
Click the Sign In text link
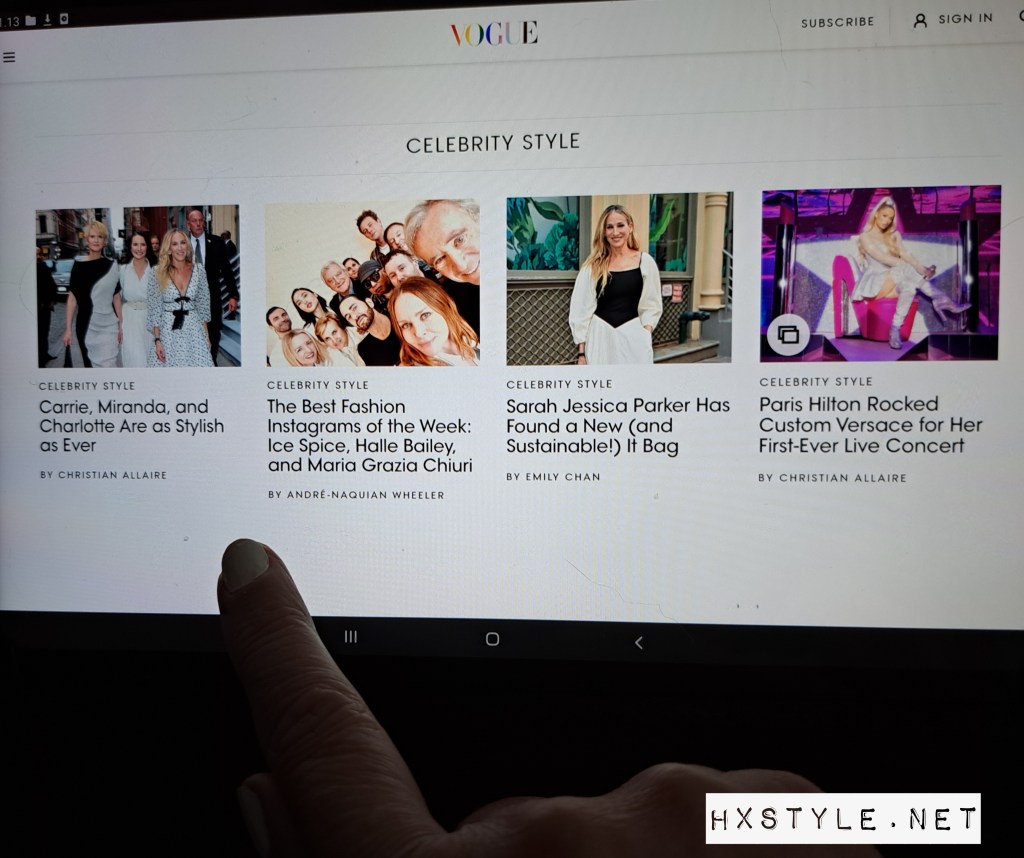[x=965, y=18]
